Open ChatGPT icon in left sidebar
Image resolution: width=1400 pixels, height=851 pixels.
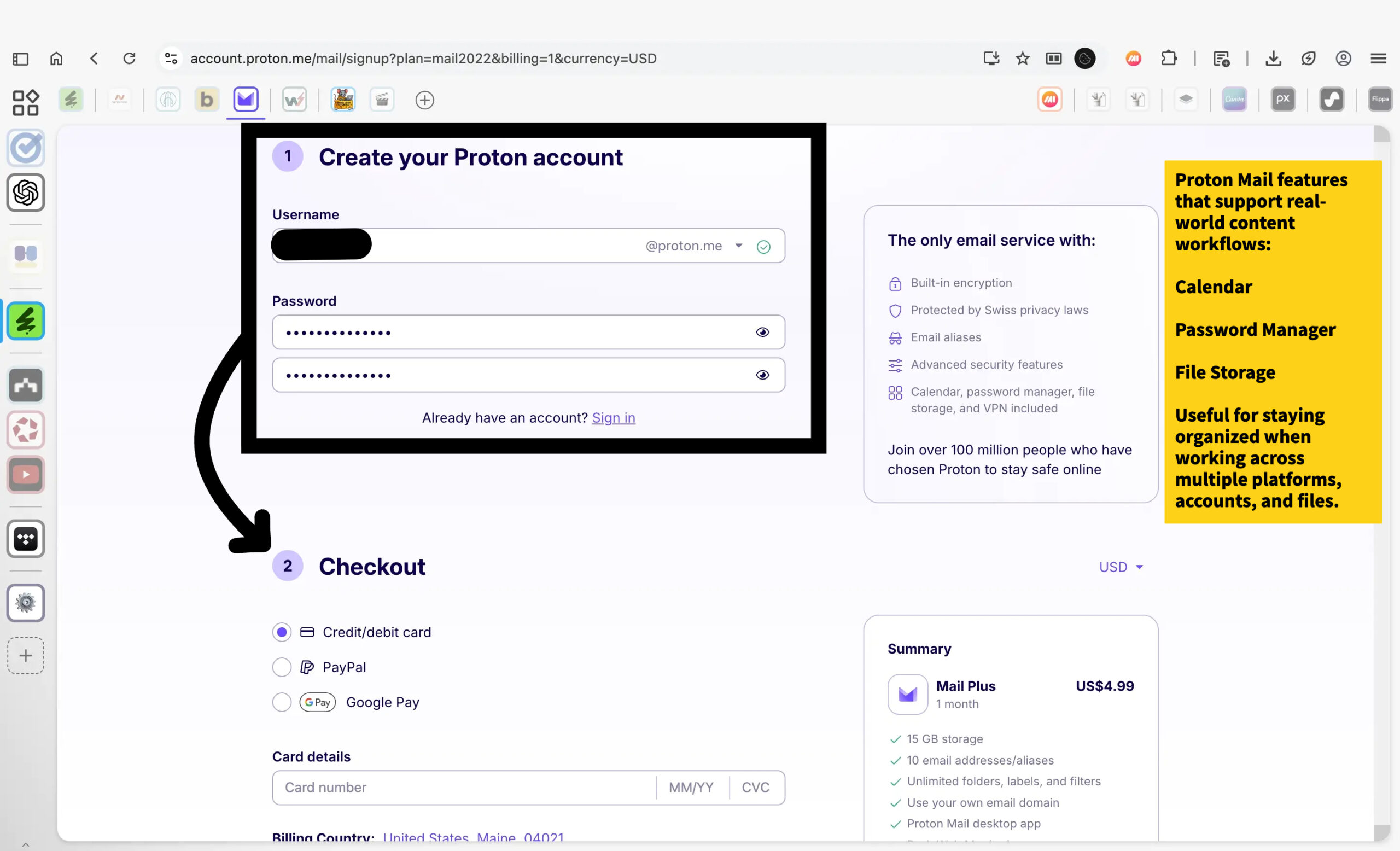point(26,193)
